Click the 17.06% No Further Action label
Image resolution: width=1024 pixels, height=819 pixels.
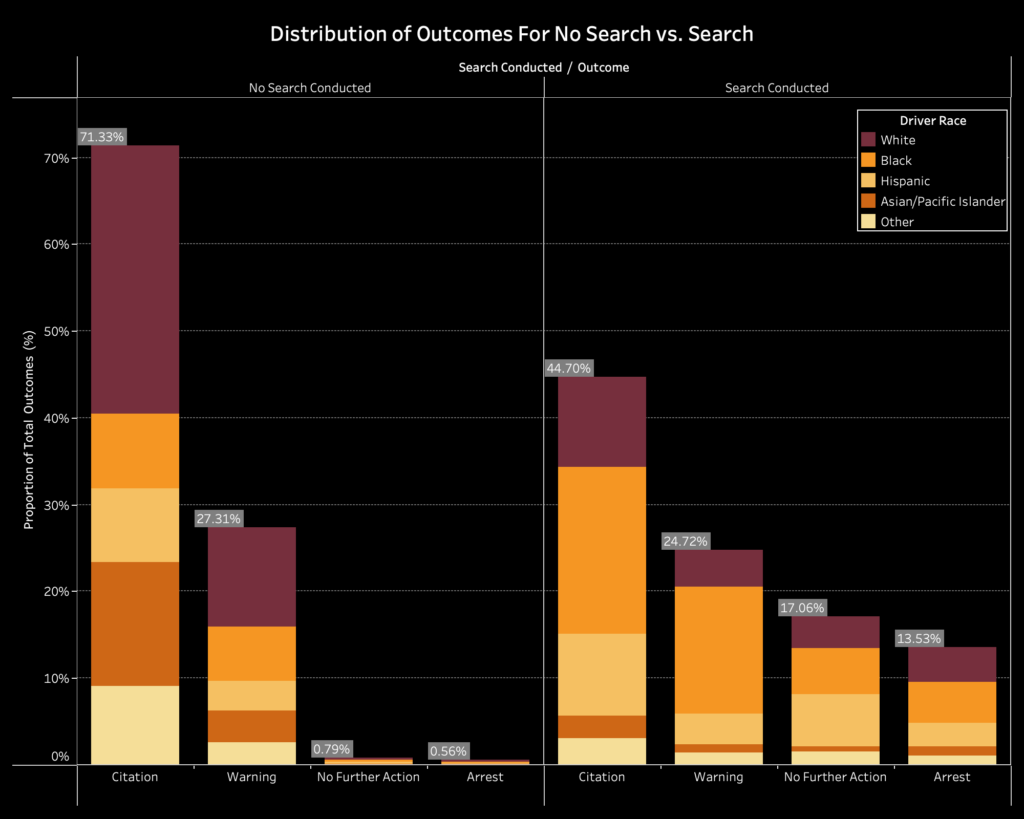802,607
